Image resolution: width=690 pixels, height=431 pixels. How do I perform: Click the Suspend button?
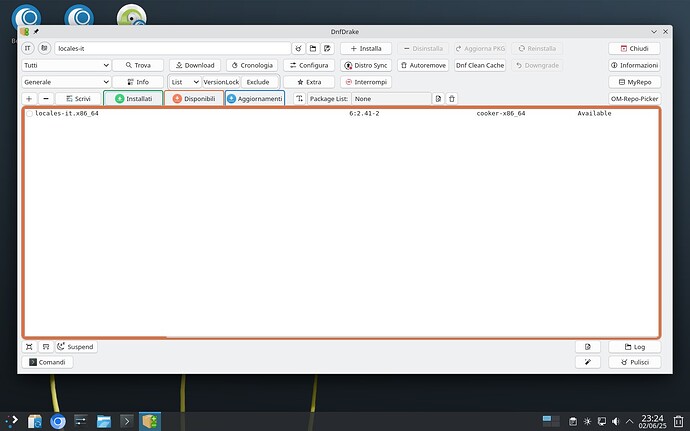76,347
